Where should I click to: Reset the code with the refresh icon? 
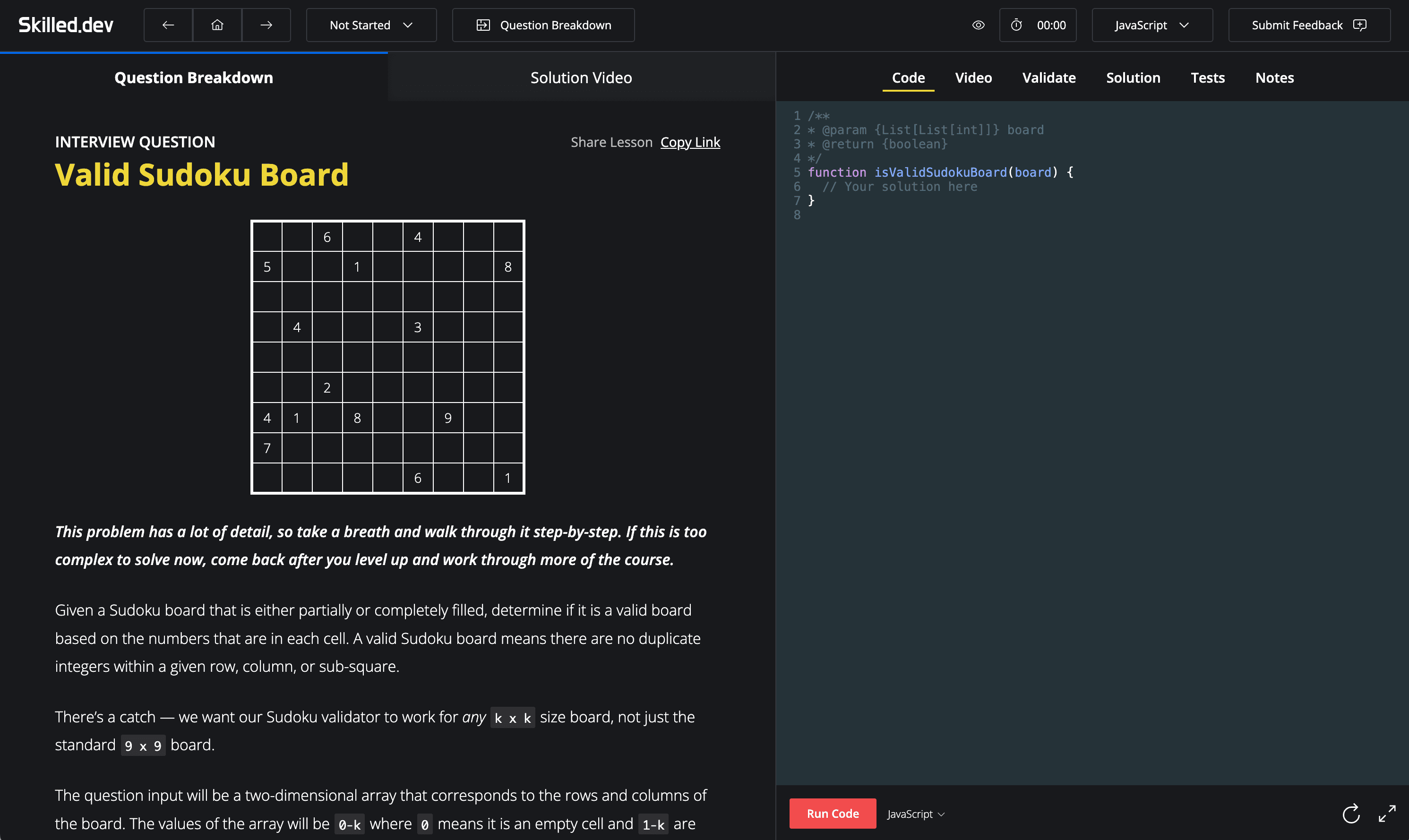[1351, 814]
